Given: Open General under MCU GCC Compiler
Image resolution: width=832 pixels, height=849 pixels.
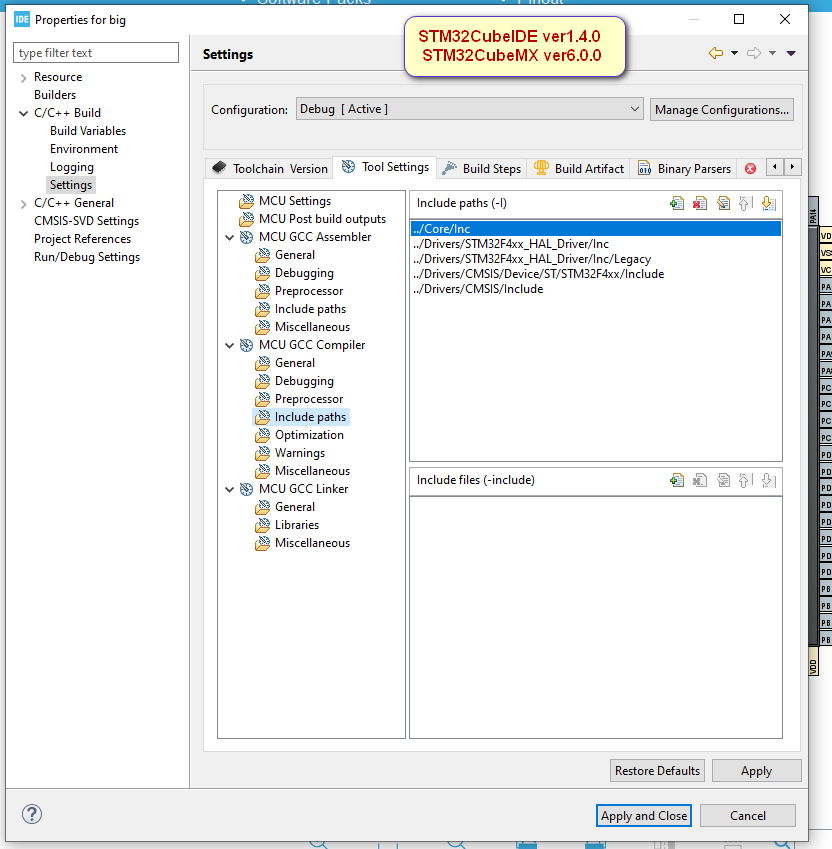Looking at the screenshot, I should coord(294,363).
